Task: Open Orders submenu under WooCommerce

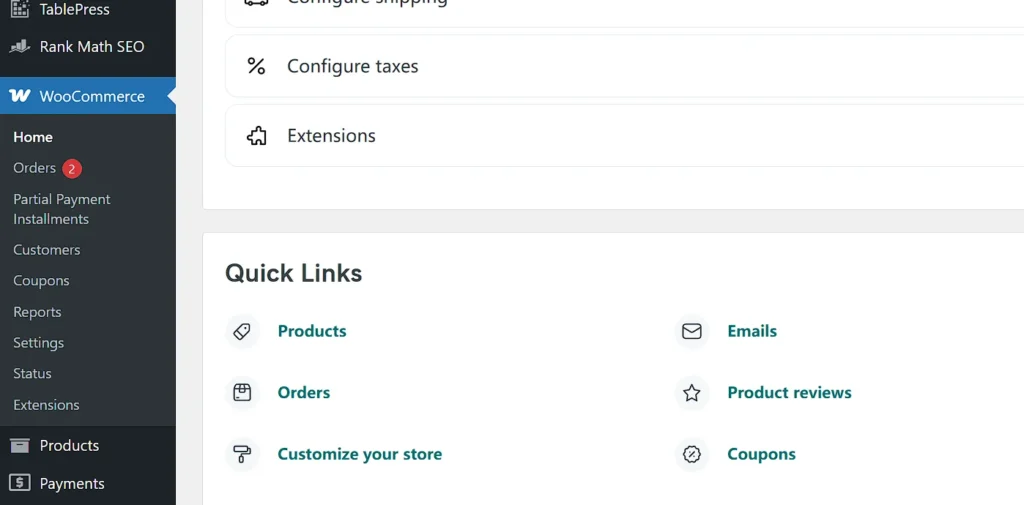Action: (35, 168)
